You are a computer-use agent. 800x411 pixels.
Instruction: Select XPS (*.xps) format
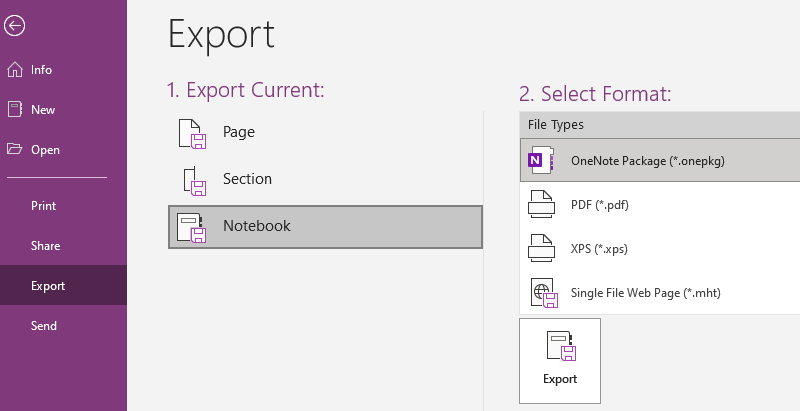click(x=660, y=248)
